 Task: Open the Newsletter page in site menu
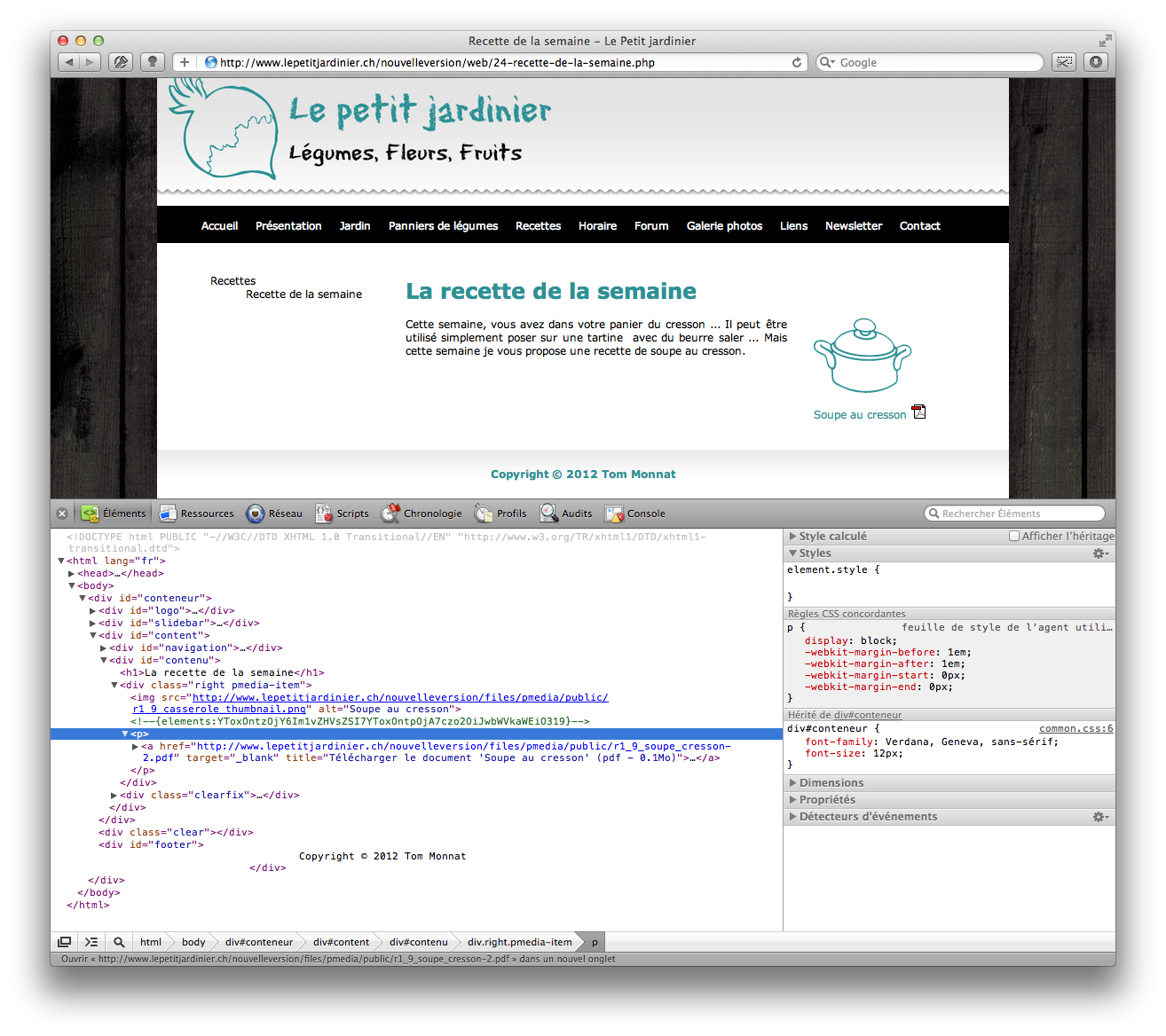854,226
